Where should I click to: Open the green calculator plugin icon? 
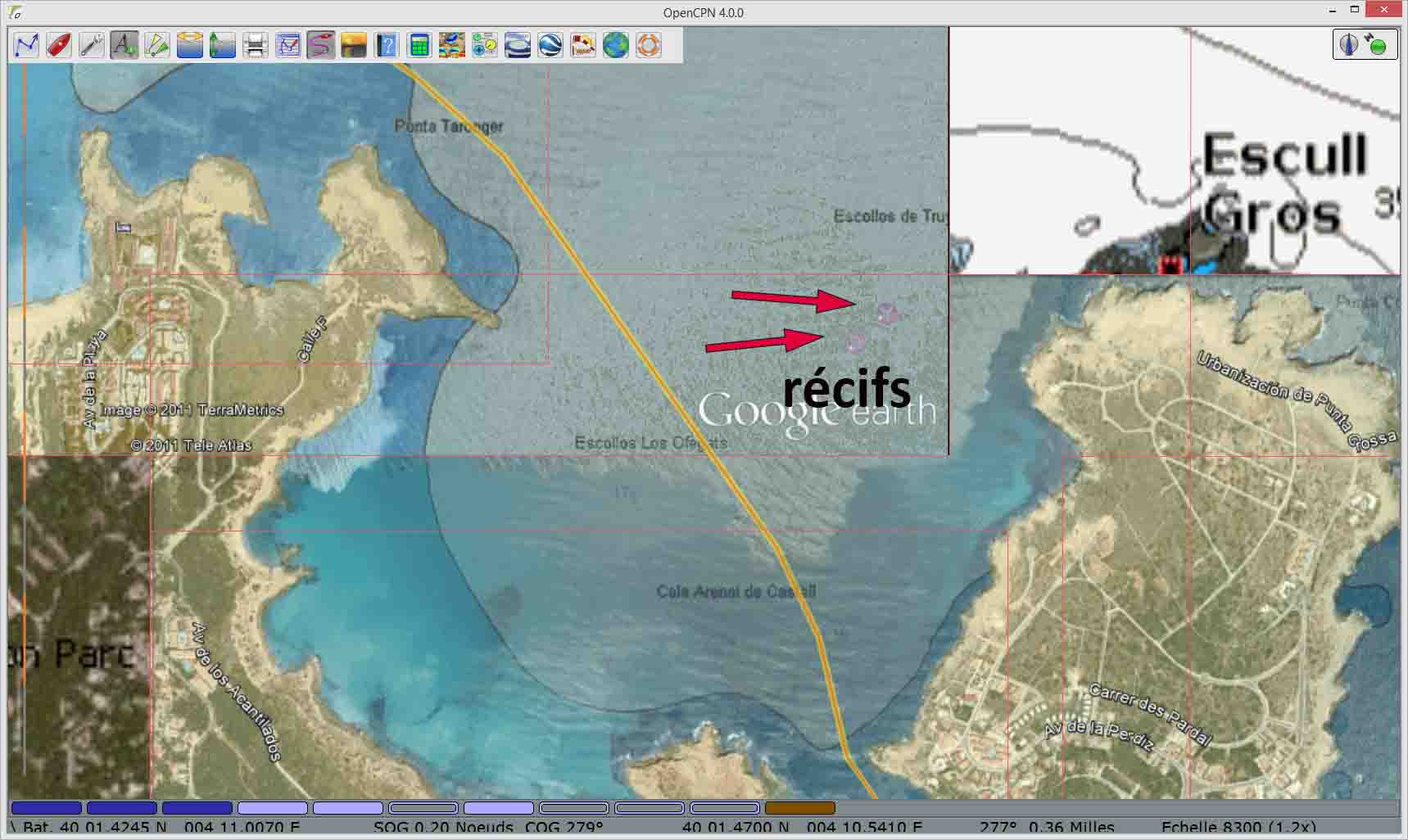pos(419,45)
